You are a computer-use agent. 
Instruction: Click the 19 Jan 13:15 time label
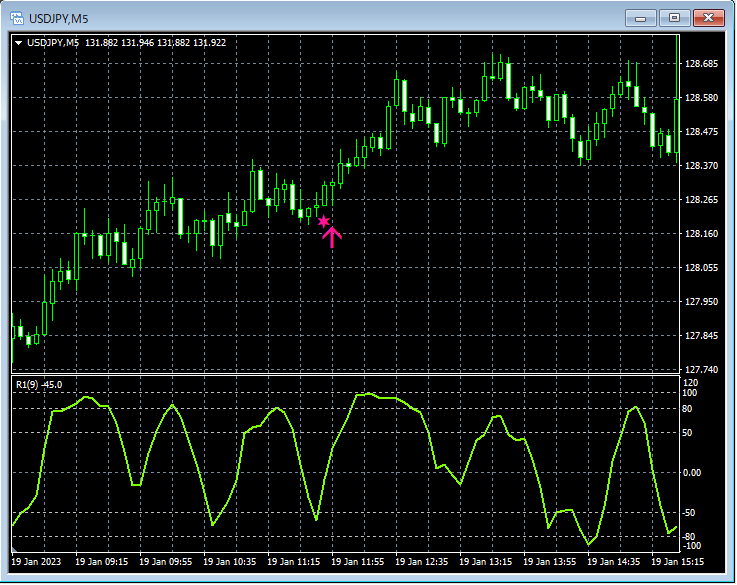486,562
